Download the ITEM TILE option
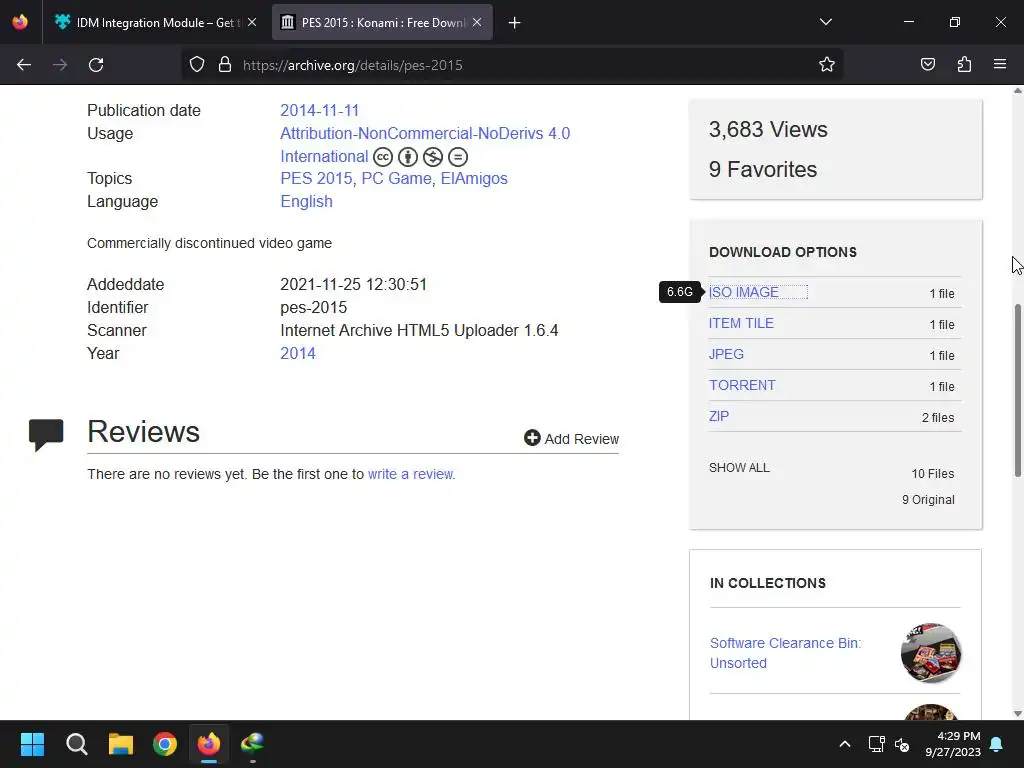 click(x=741, y=323)
